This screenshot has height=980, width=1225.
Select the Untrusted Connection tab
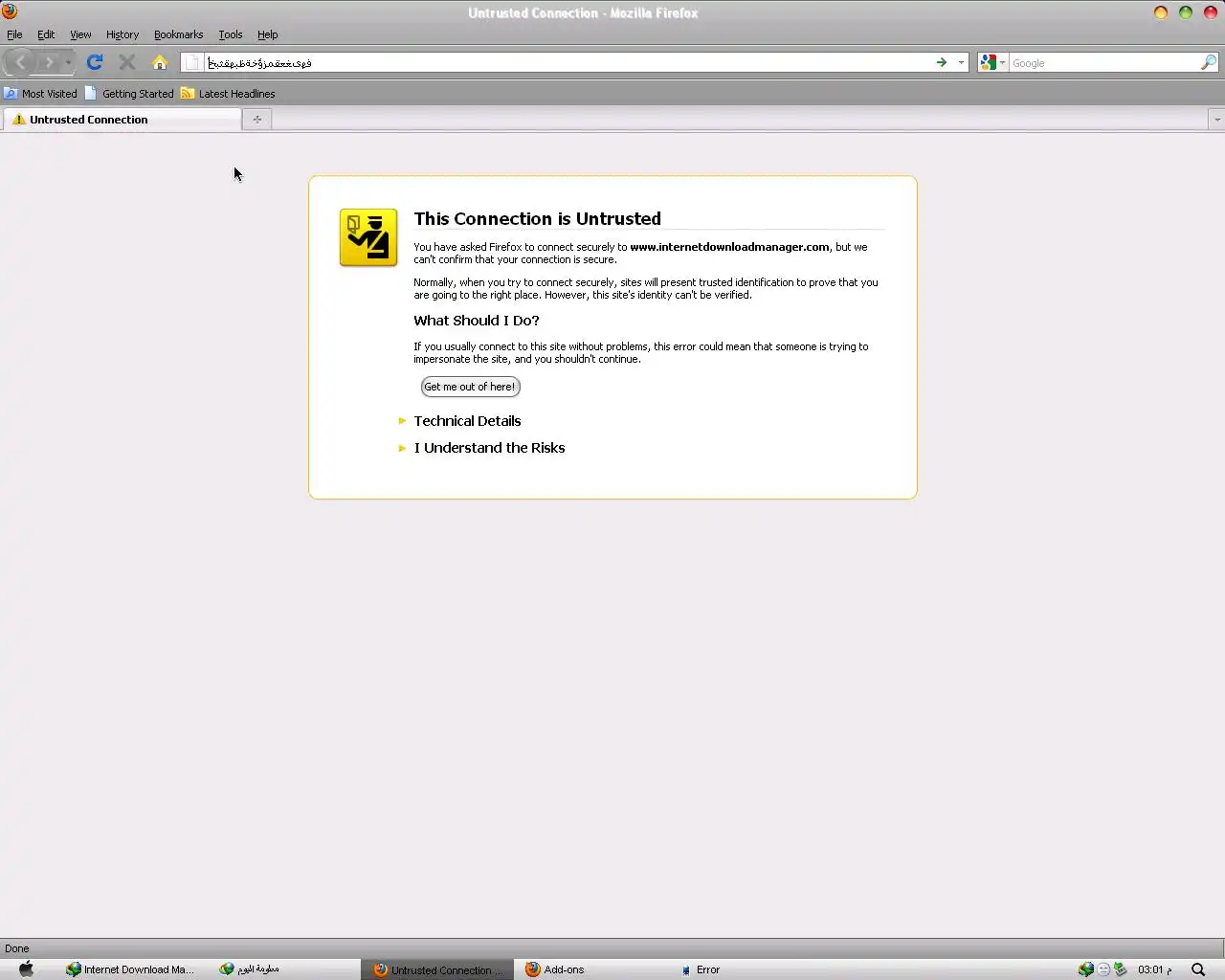click(x=122, y=120)
